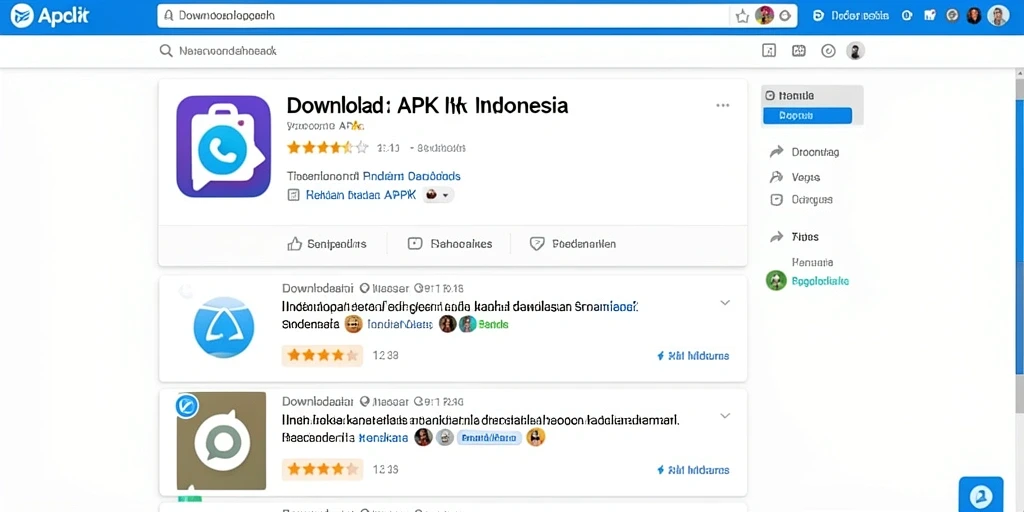
Task: Open the blue link after 'Sndenaala'
Action: point(399,324)
